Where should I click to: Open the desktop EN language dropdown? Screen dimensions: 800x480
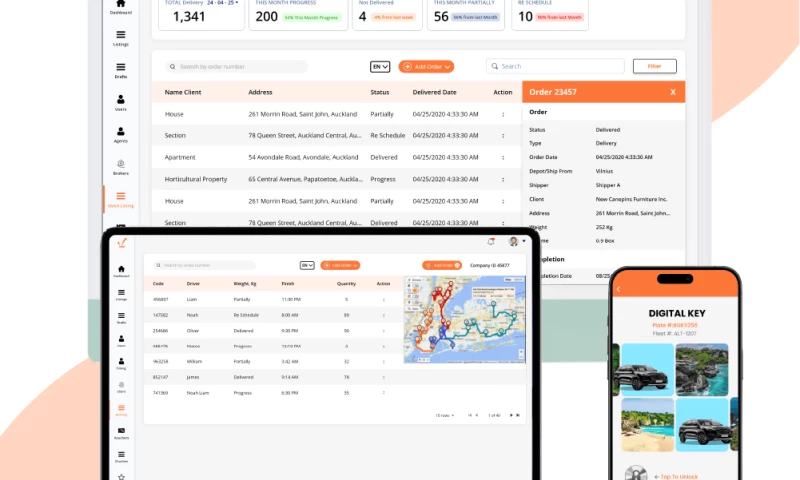[x=380, y=66]
